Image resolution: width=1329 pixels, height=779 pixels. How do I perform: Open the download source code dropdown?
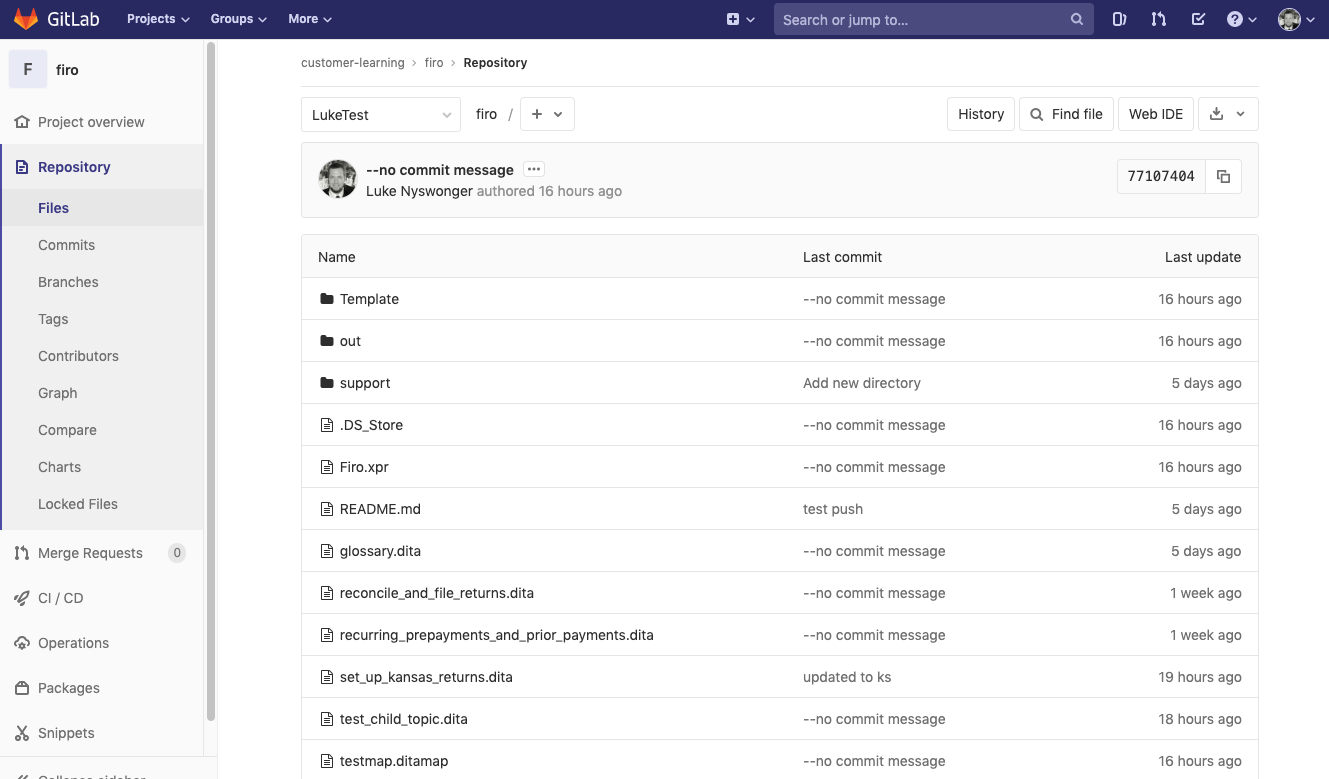[x=1228, y=114]
